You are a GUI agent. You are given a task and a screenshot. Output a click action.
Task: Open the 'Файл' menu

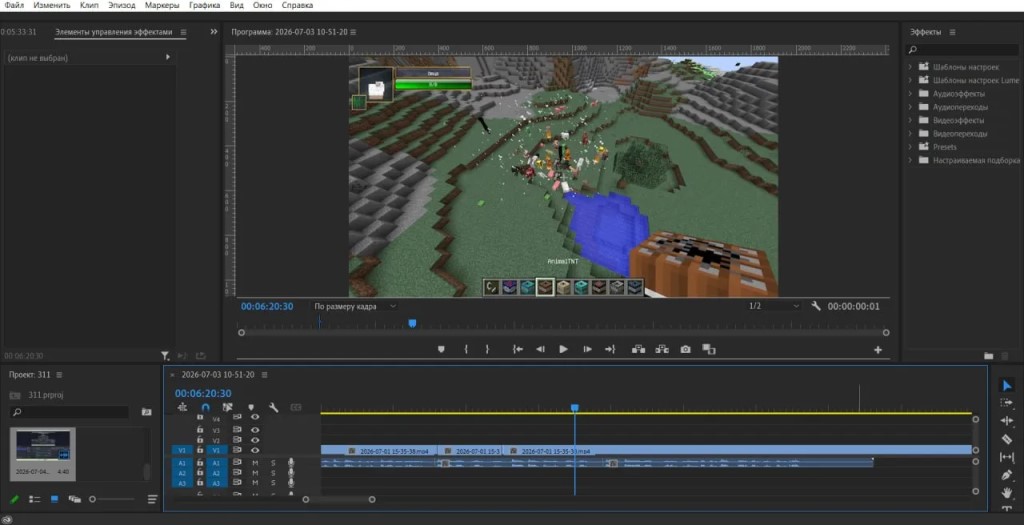[x=14, y=5]
